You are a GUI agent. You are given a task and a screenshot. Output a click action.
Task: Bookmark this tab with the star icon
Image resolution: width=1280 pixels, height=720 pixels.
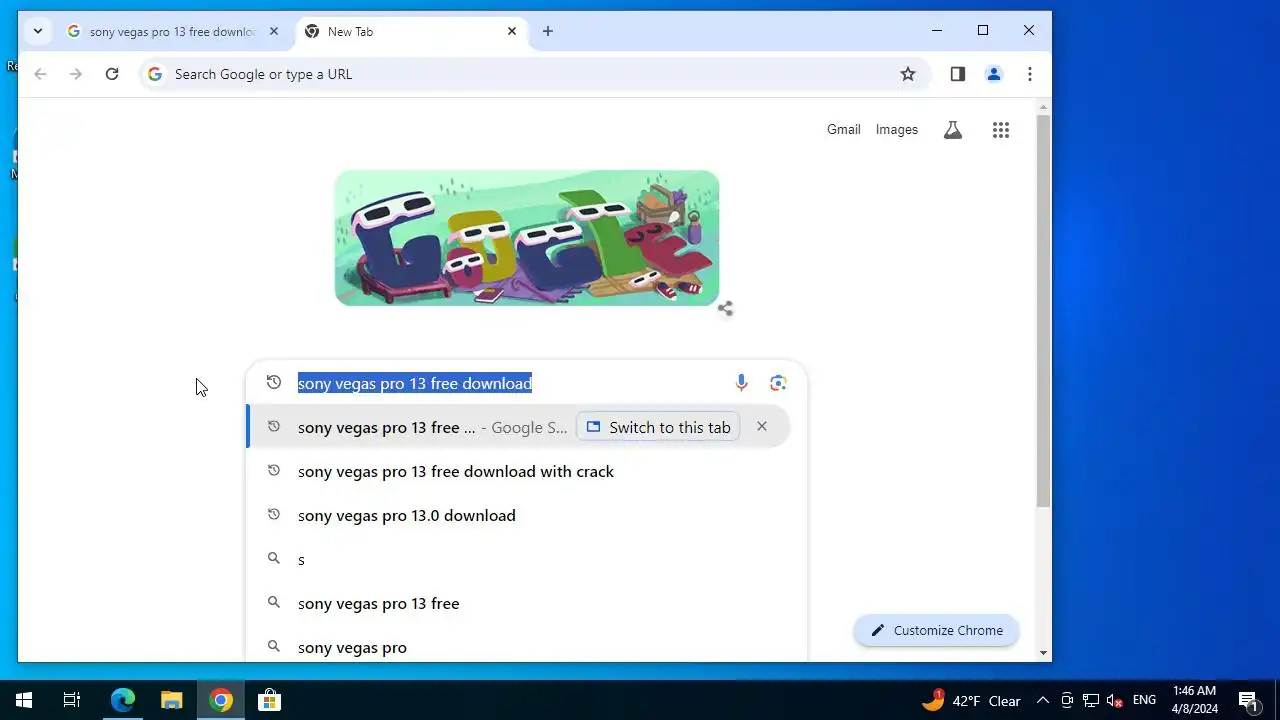tap(908, 74)
